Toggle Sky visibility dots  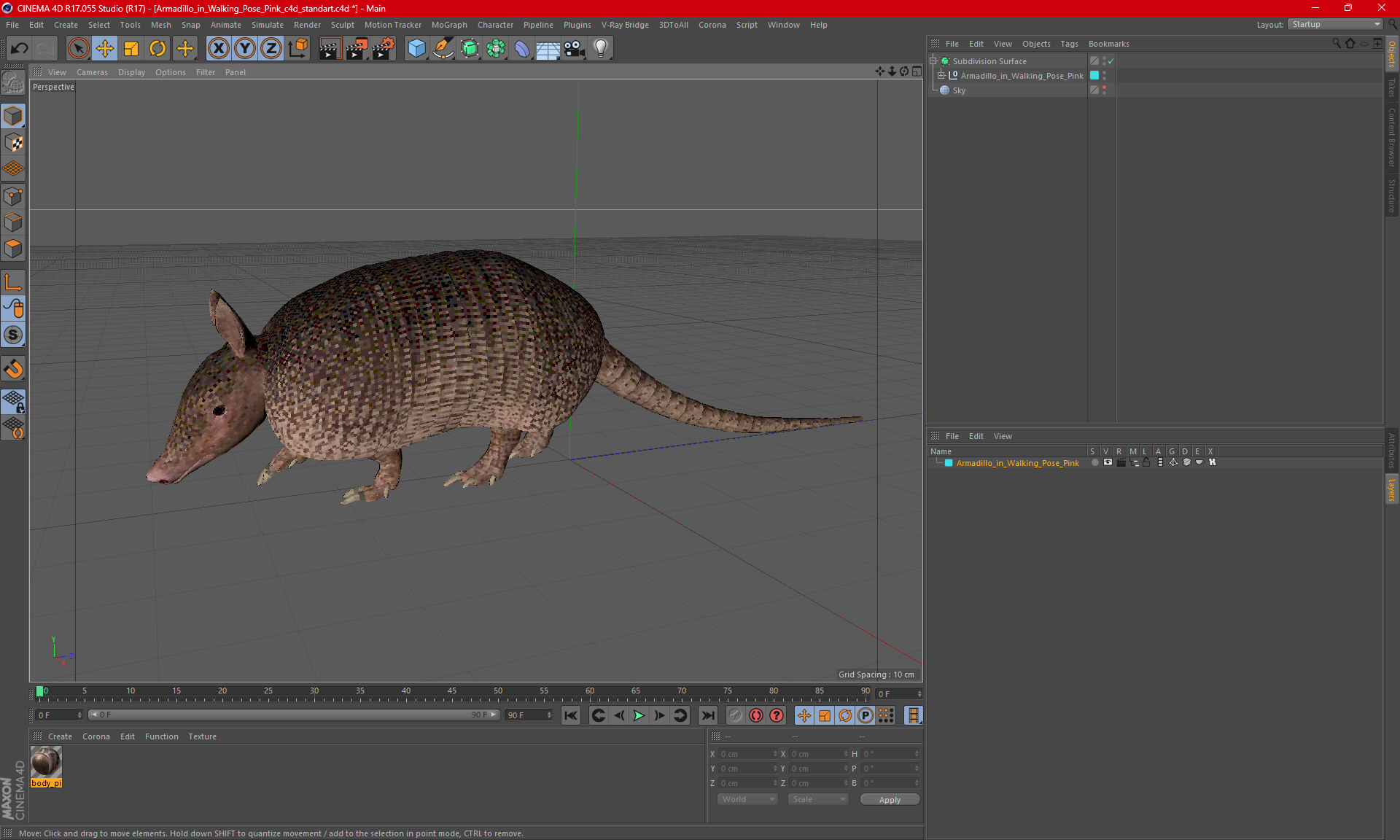pyautogui.click(x=1104, y=90)
